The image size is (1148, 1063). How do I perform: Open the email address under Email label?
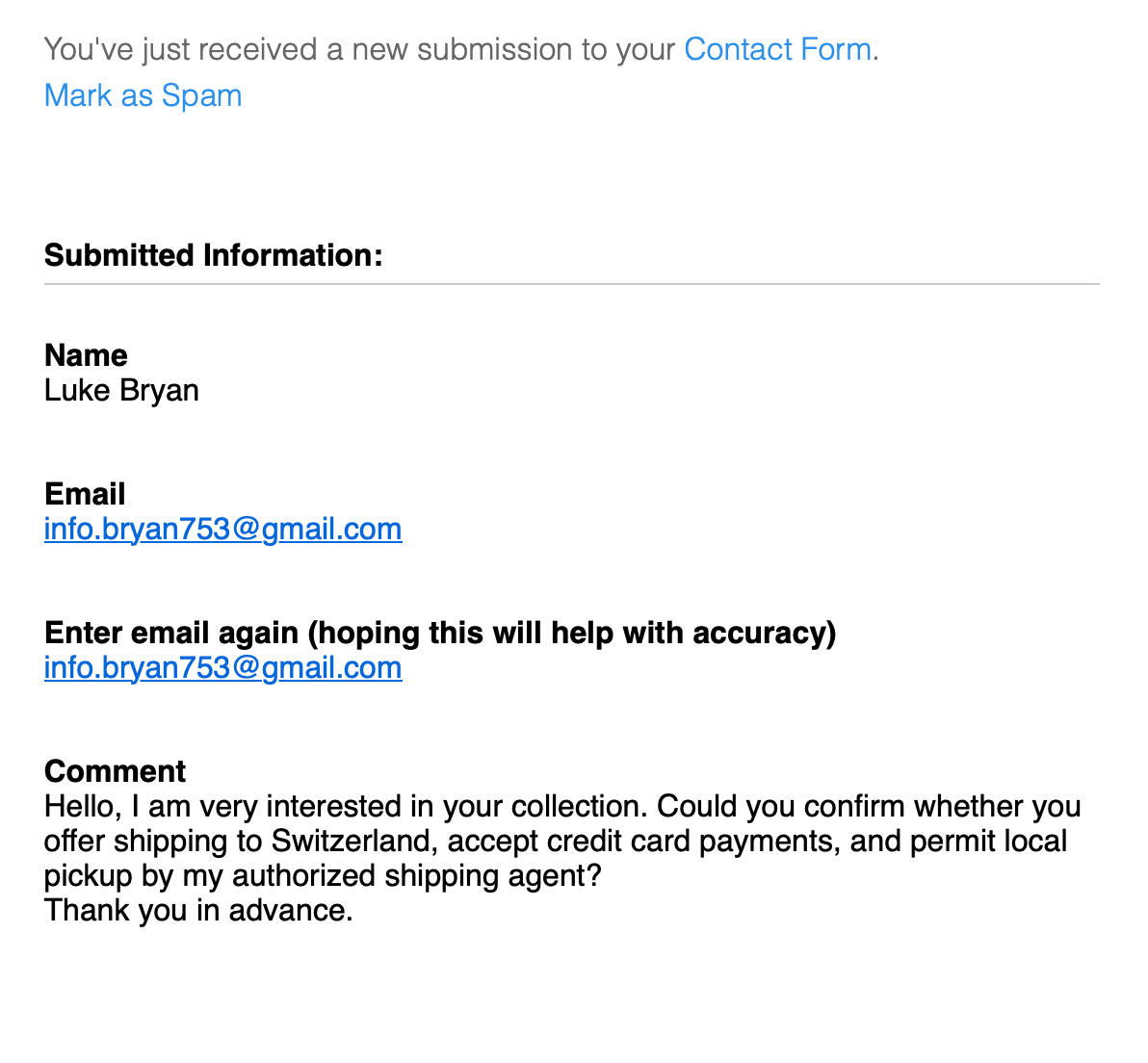222,529
